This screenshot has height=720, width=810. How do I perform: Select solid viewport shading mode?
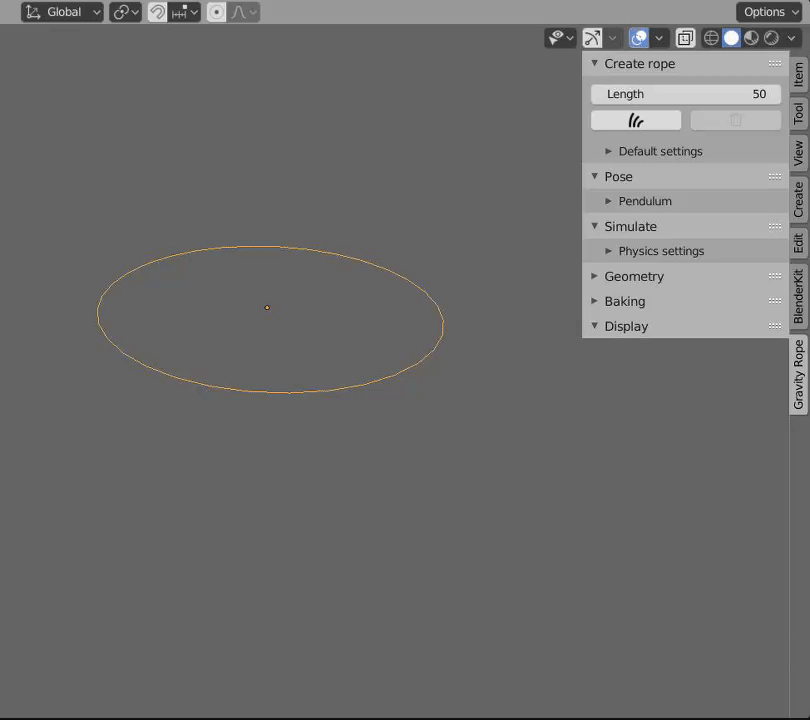click(732, 38)
